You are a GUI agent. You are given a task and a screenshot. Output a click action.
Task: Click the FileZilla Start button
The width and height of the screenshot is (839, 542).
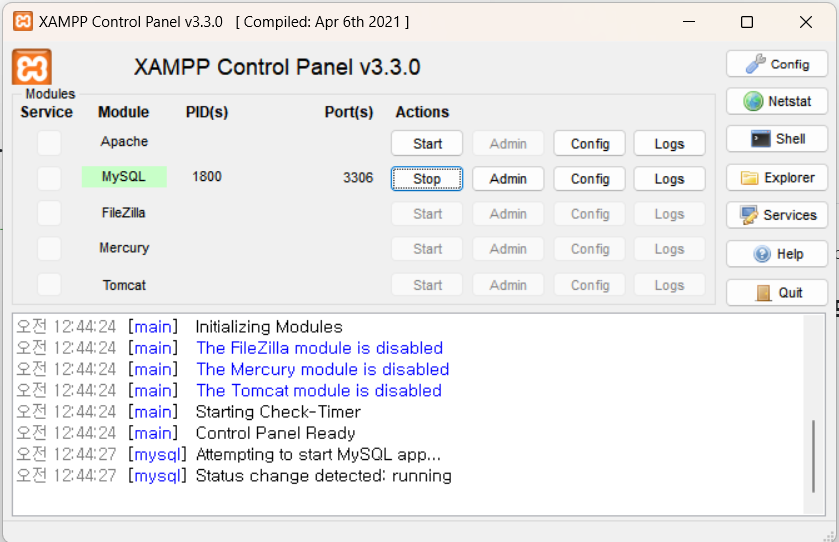(x=427, y=214)
